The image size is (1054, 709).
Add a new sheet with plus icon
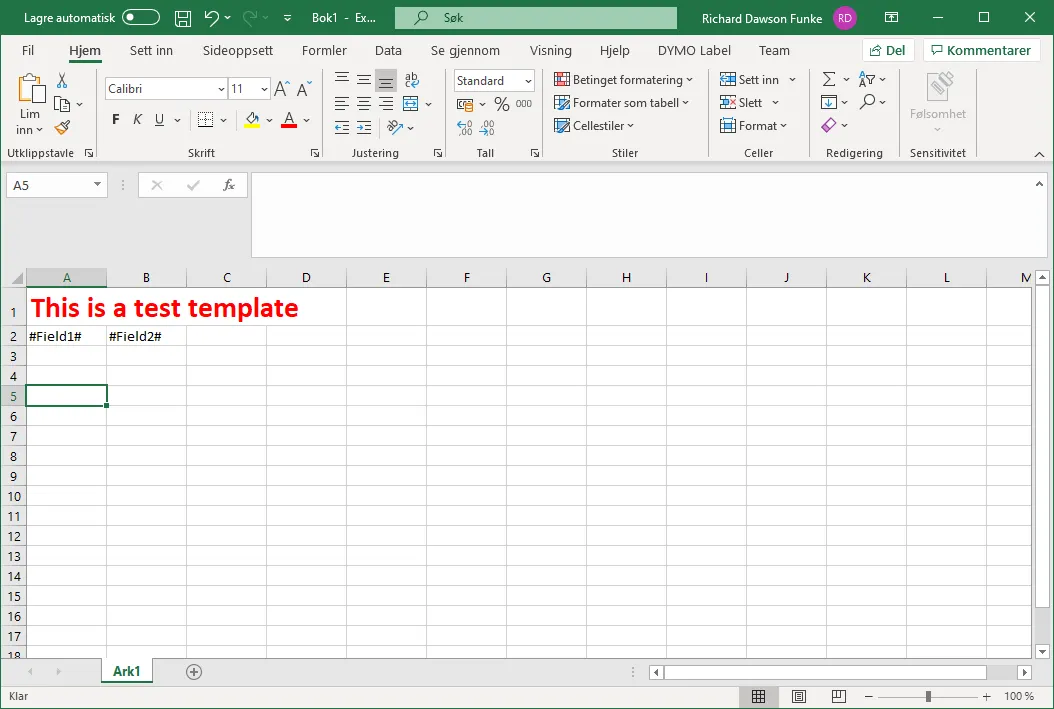[x=194, y=671]
